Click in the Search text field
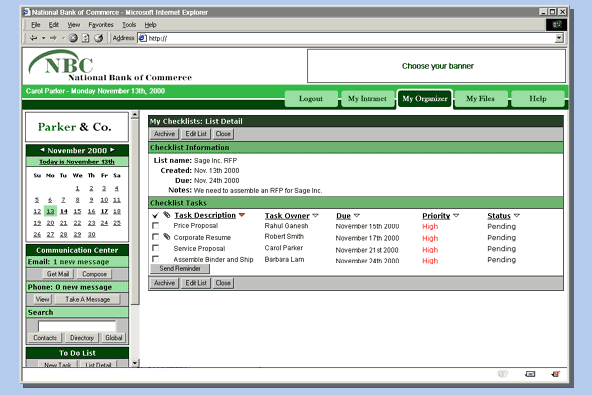The width and height of the screenshot is (592, 395). point(77,326)
